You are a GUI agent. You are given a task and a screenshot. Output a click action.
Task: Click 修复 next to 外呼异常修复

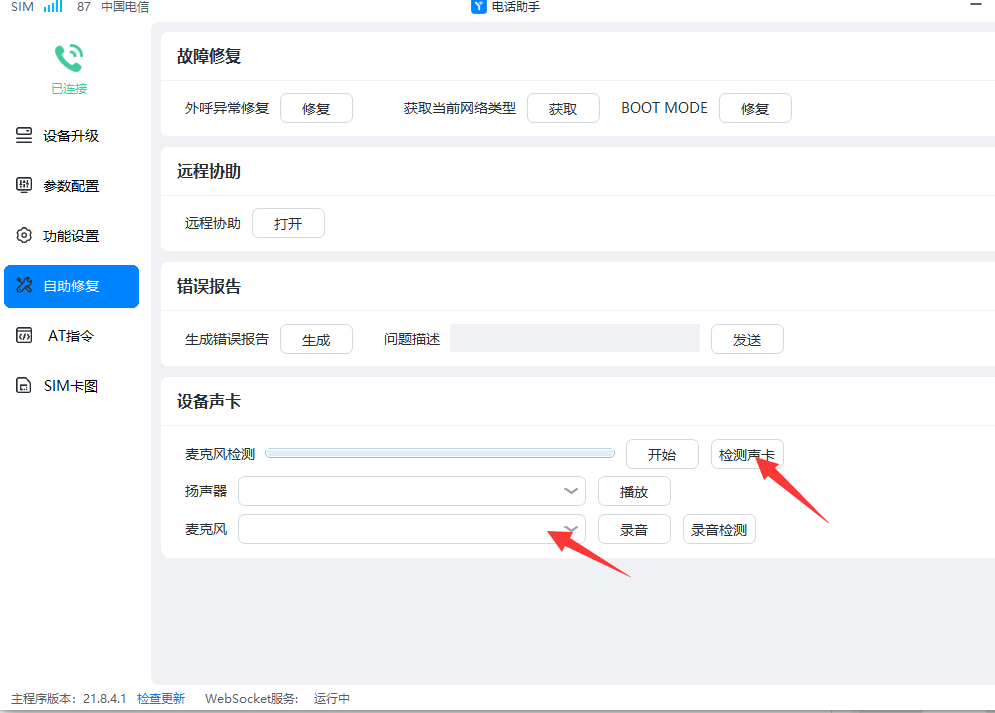(x=316, y=108)
